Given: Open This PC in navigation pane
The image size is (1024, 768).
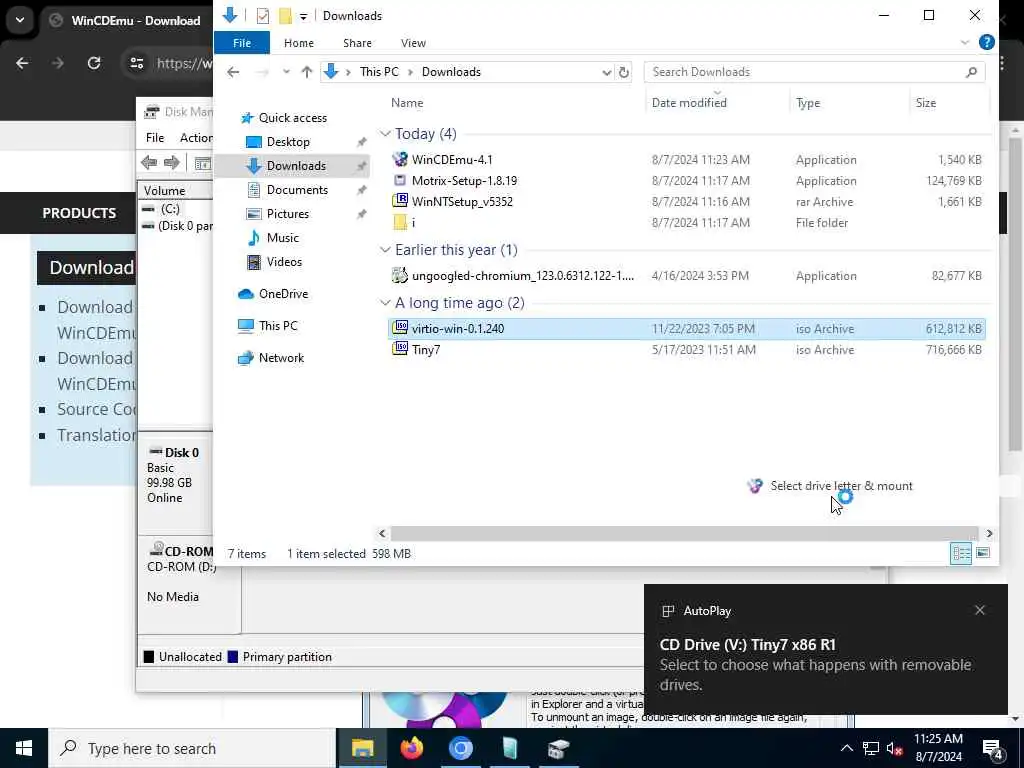Looking at the screenshot, I should tap(278, 325).
